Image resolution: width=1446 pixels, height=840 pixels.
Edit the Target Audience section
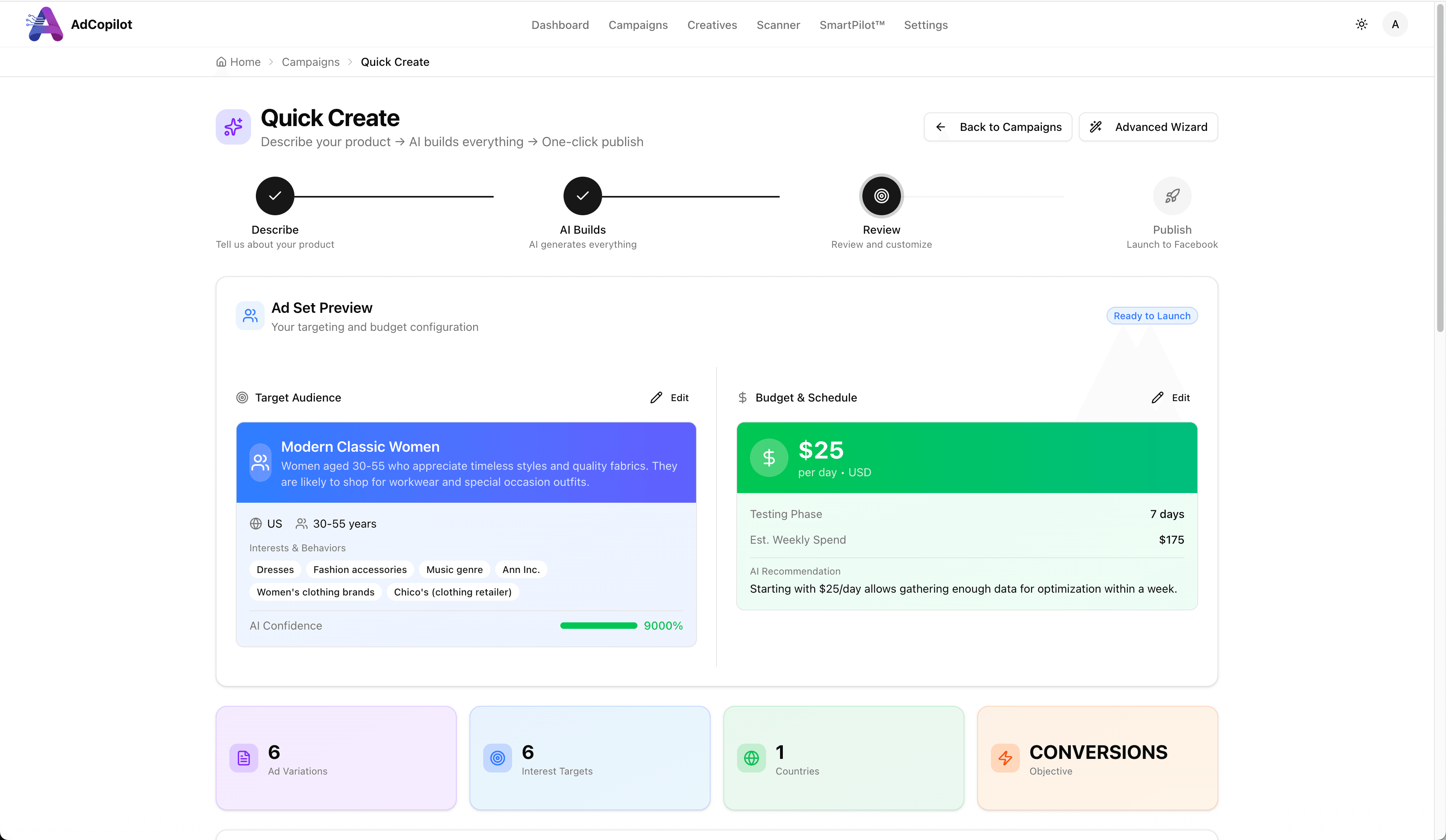point(670,398)
